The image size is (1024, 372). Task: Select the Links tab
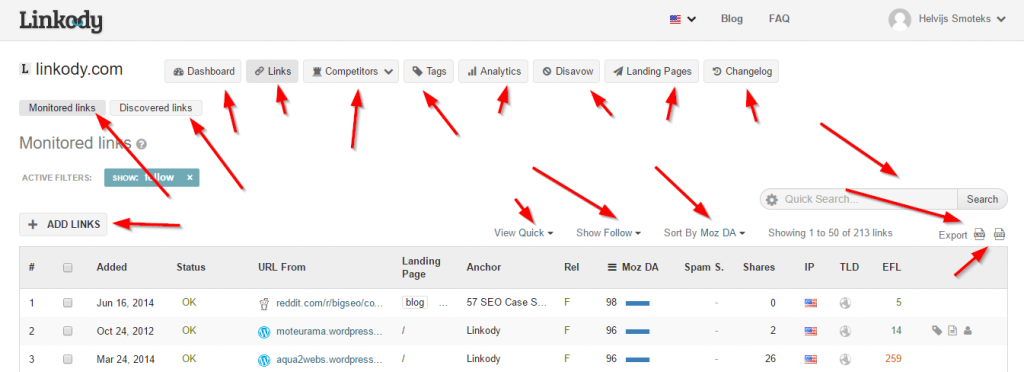(x=272, y=72)
